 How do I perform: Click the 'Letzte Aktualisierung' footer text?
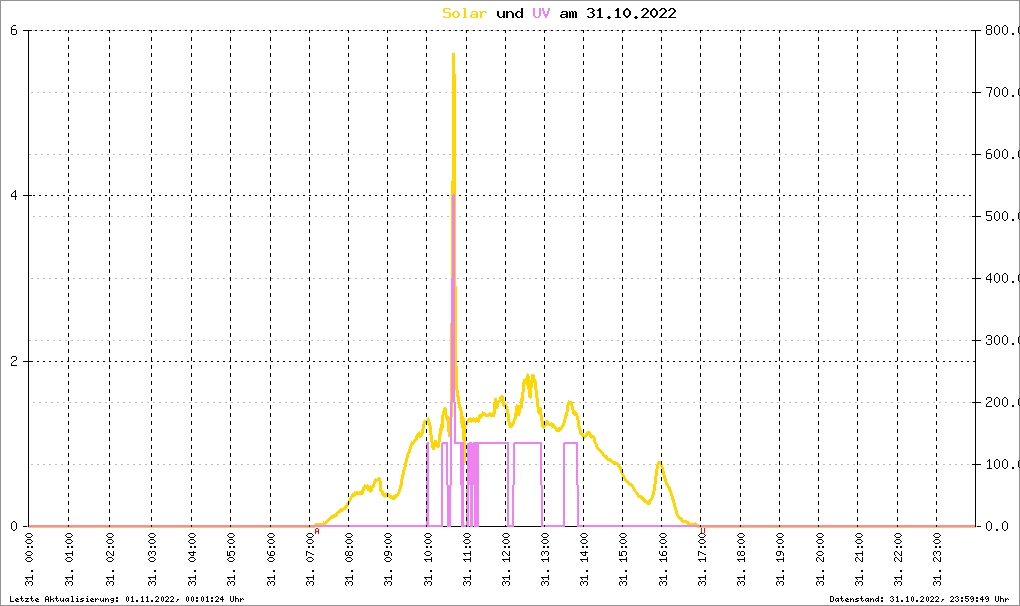click(x=127, y=599)
